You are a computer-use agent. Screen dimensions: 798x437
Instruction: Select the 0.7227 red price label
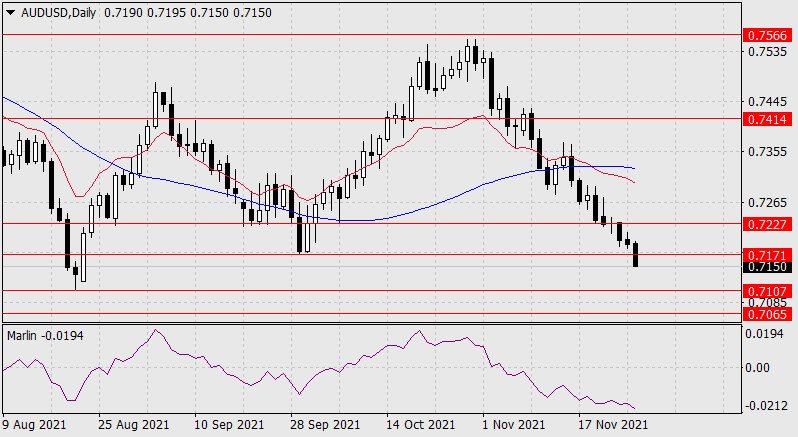pos(767,224)
